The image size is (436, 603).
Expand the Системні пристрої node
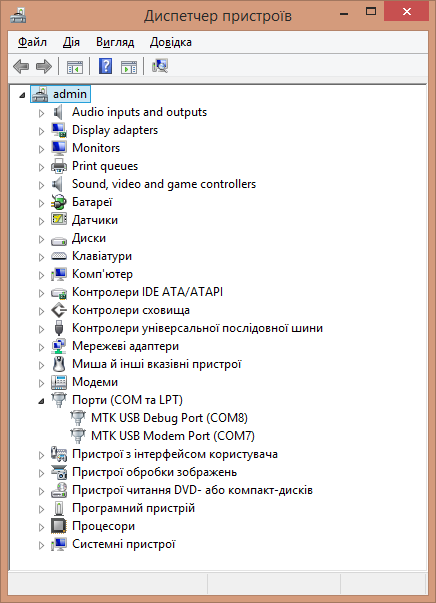click(42, 545)
